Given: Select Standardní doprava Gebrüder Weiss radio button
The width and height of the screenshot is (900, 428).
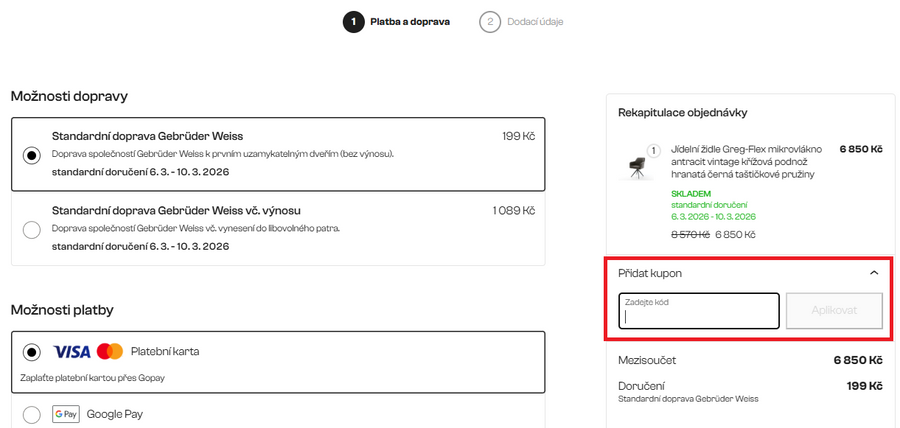Looking at the screenshot, I should (32, 155).
